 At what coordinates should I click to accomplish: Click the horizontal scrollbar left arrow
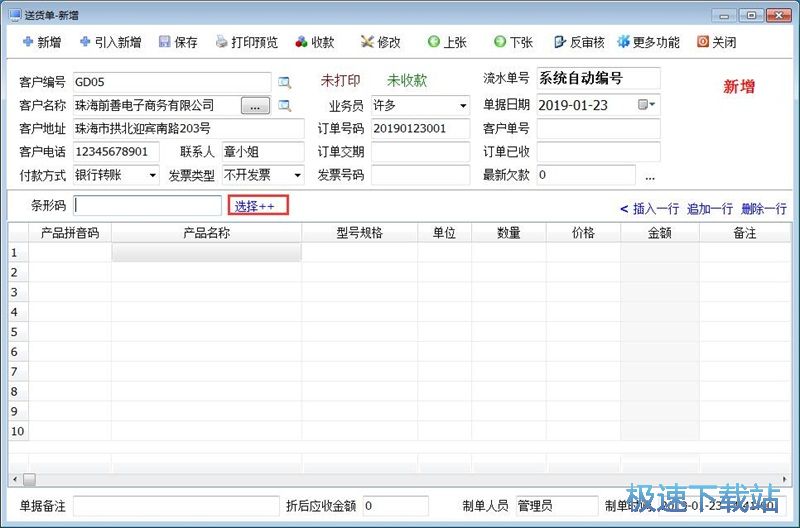coord(15,480)
